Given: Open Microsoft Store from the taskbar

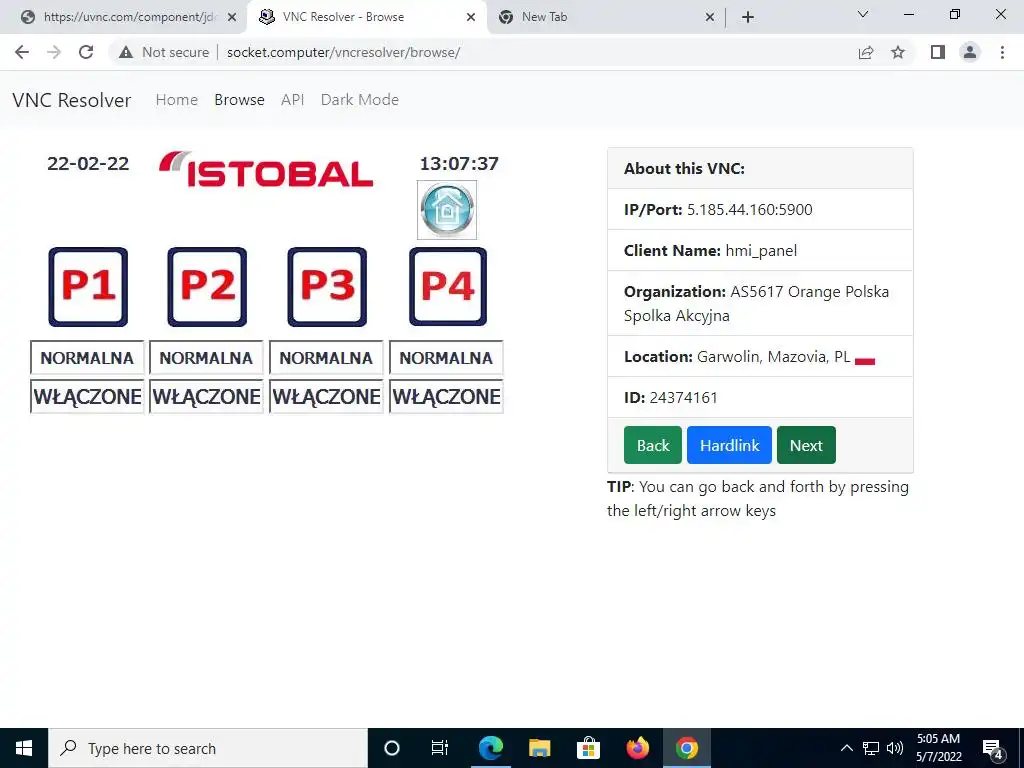Looking at the screenshot, I should tap(588, 748).
